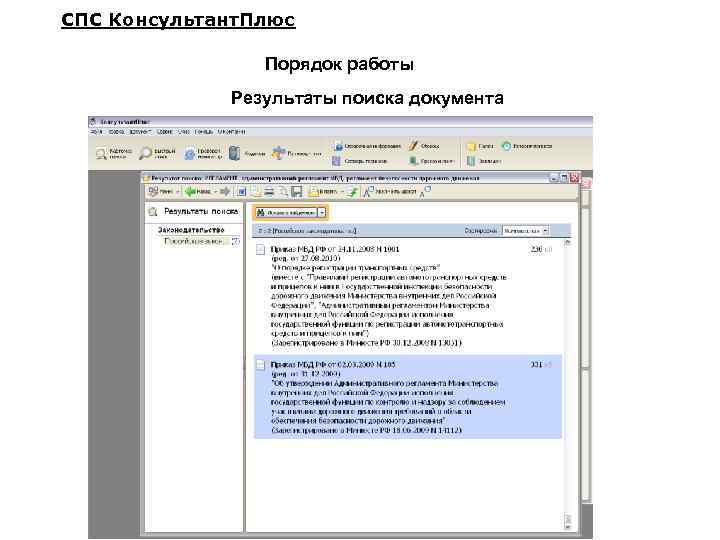Save with the floppy disk icon

click(297, 191)
